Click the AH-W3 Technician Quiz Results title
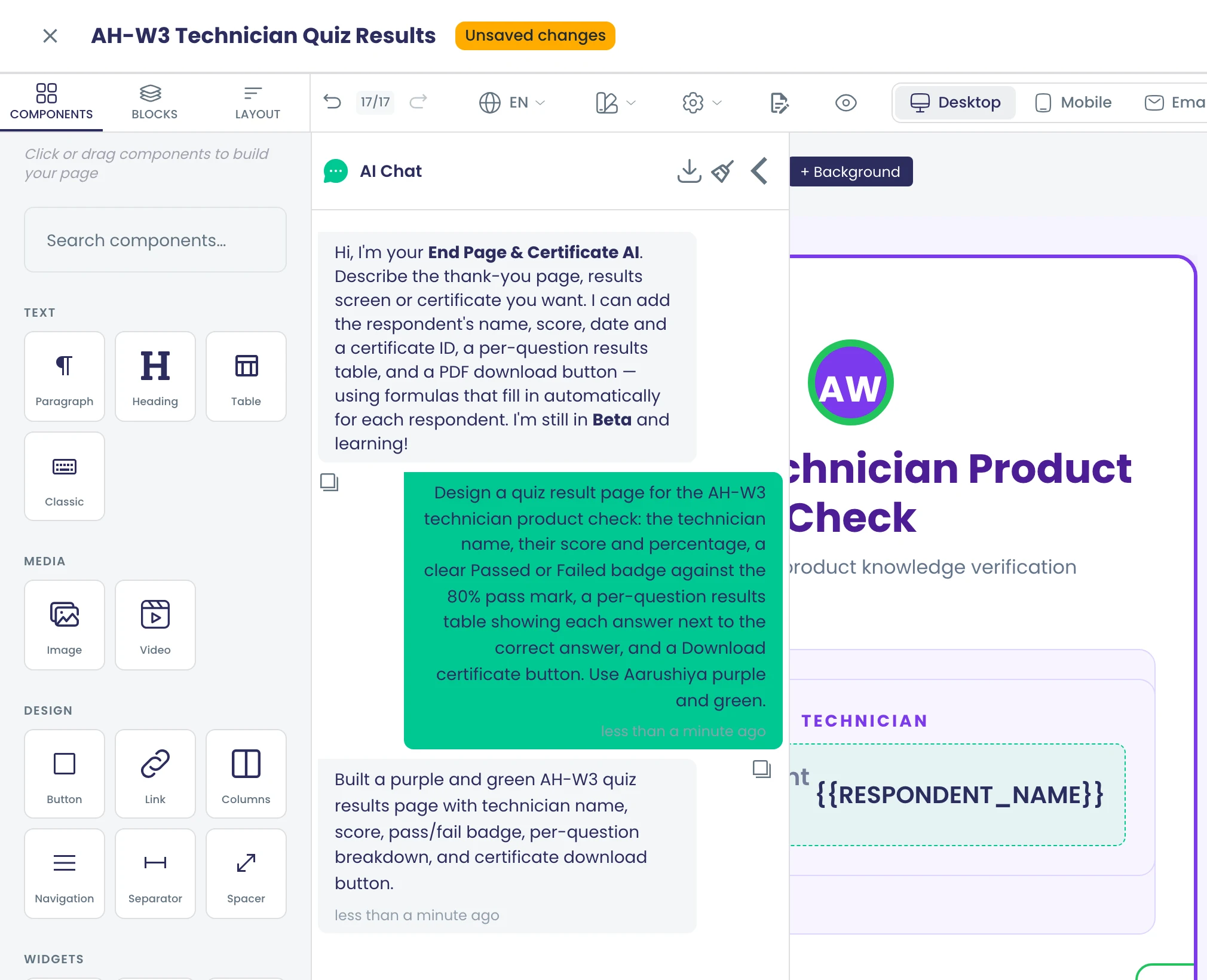1207x980 pixels. pos(263,36)
